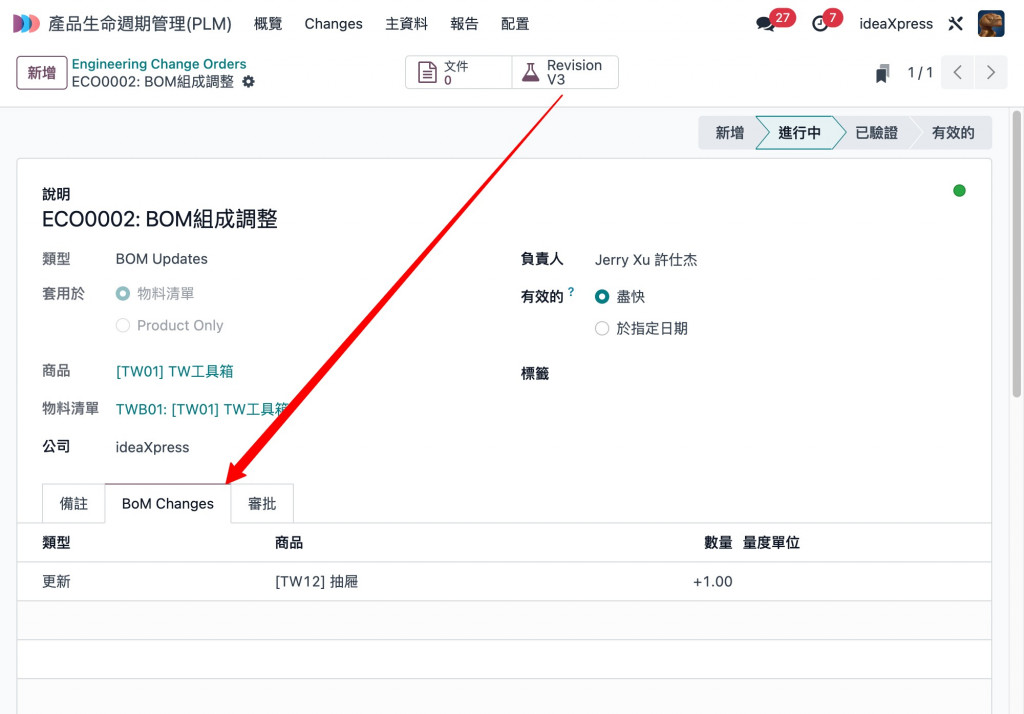The height and width of the screenshot is (714, 1024).
Task: Click the 數量 column header
Action: [x=718, y=543]
